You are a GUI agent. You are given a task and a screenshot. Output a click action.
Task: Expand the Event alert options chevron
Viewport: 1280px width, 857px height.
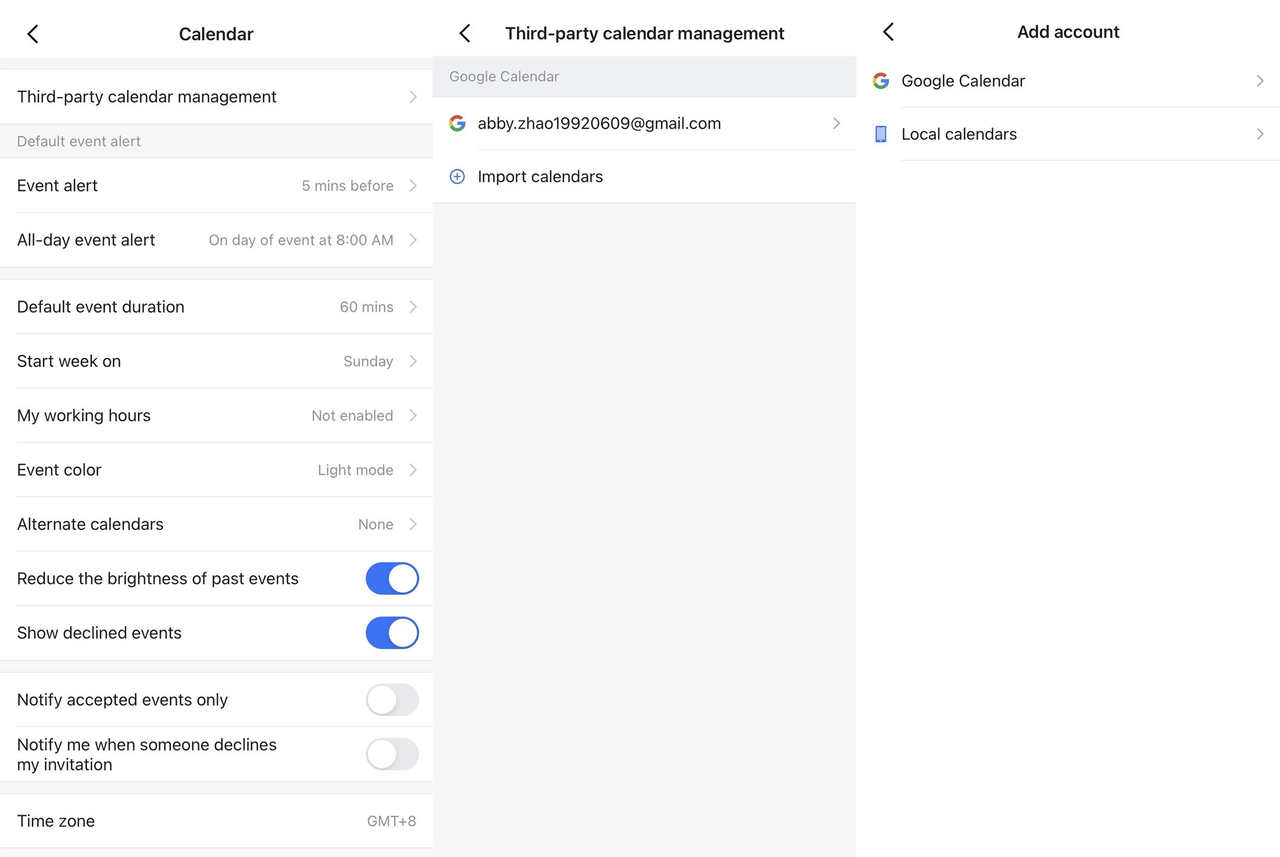(413, 186)
